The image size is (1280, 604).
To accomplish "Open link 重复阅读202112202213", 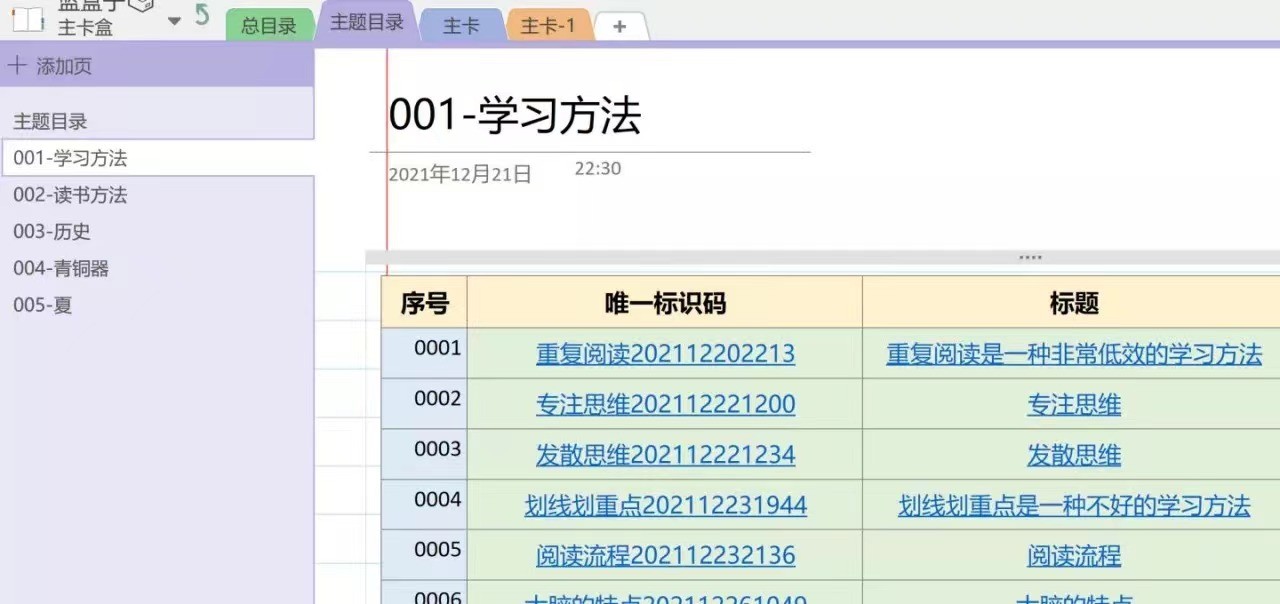I will tap(665, 354).
